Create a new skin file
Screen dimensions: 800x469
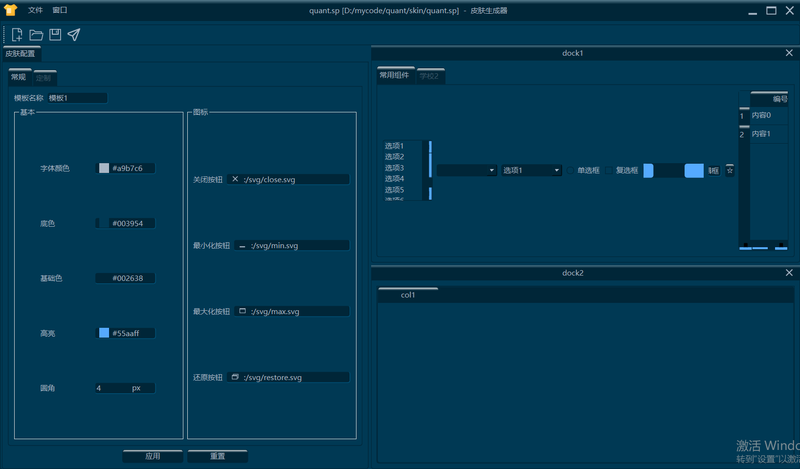(17, 35)
